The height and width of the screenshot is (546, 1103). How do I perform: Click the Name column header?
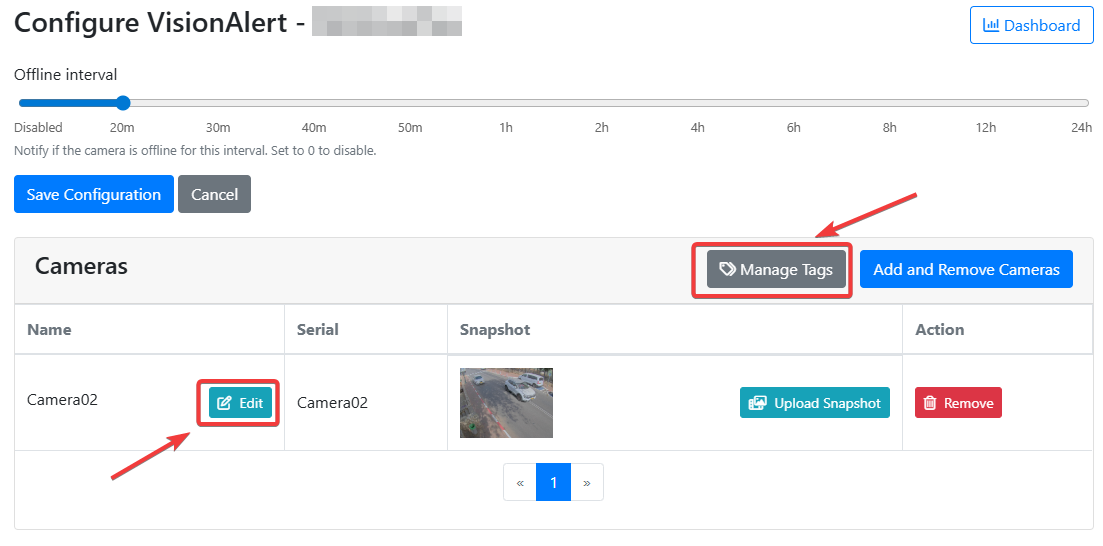click(49, 329)
